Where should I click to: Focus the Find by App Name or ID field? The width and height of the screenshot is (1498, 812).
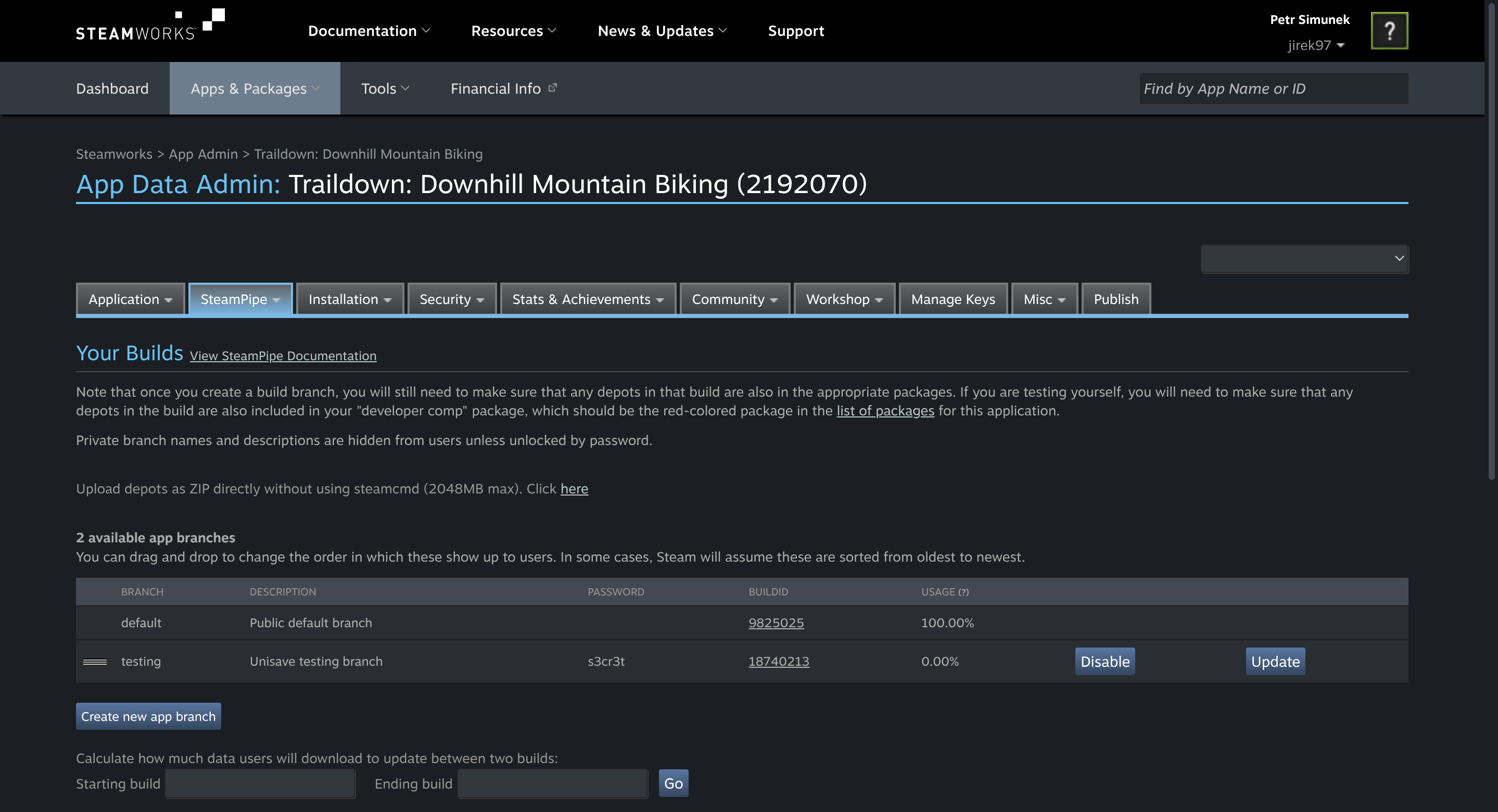click(1274, 88)
